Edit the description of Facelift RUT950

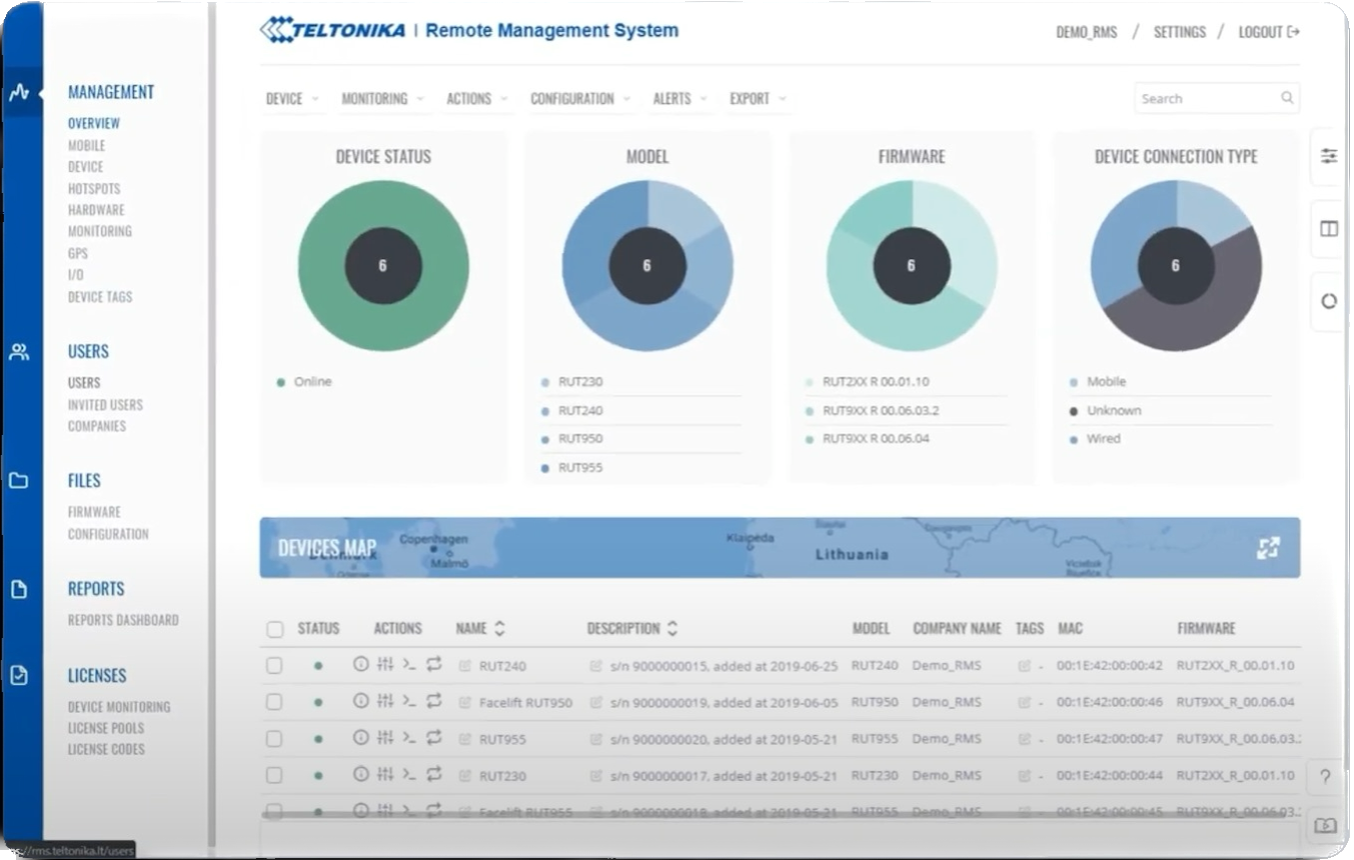click(x=596, y=703)
